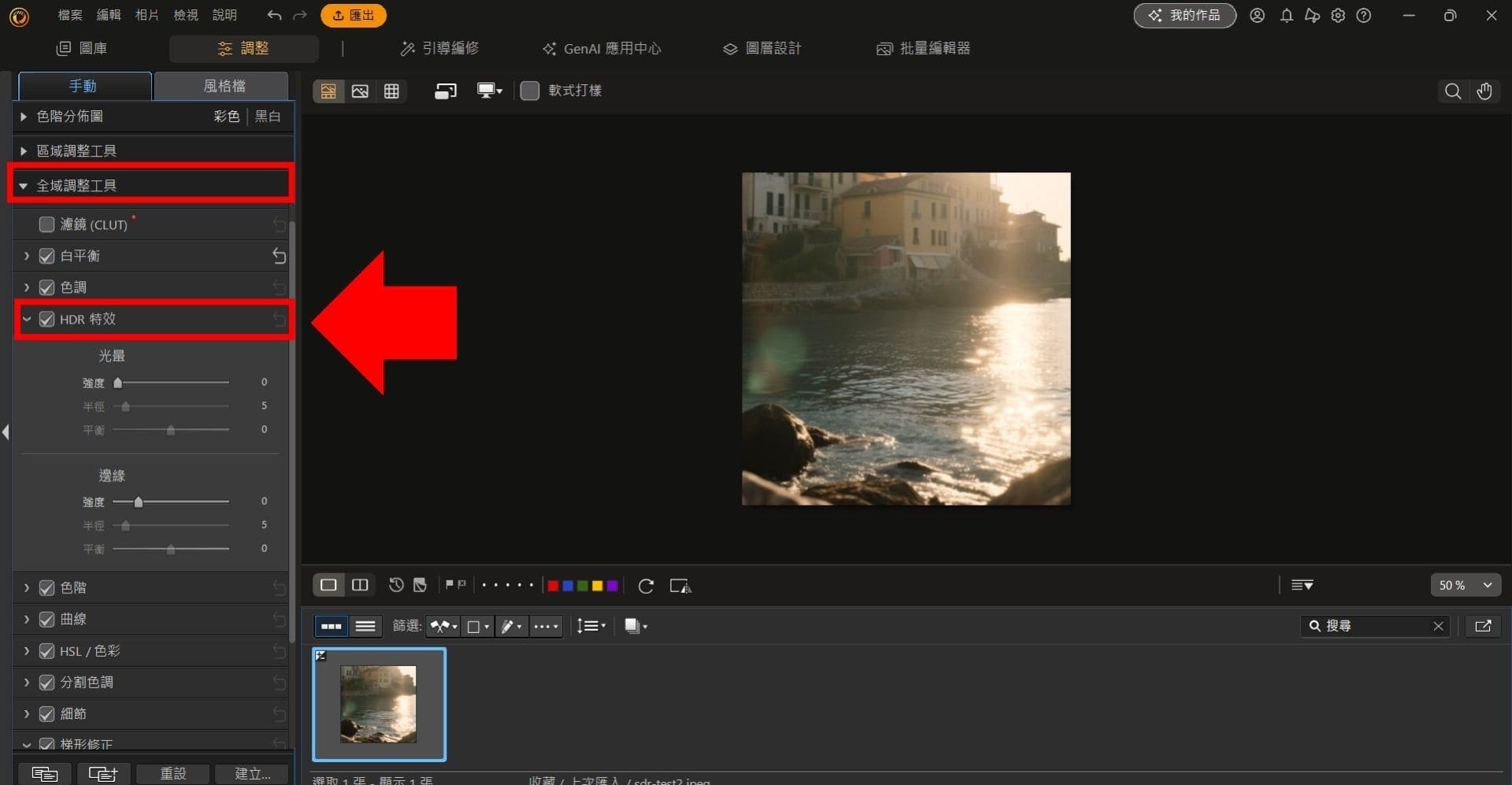
Task: Open the 50 % zoom level dropdown
Action: click(1466, 585)
